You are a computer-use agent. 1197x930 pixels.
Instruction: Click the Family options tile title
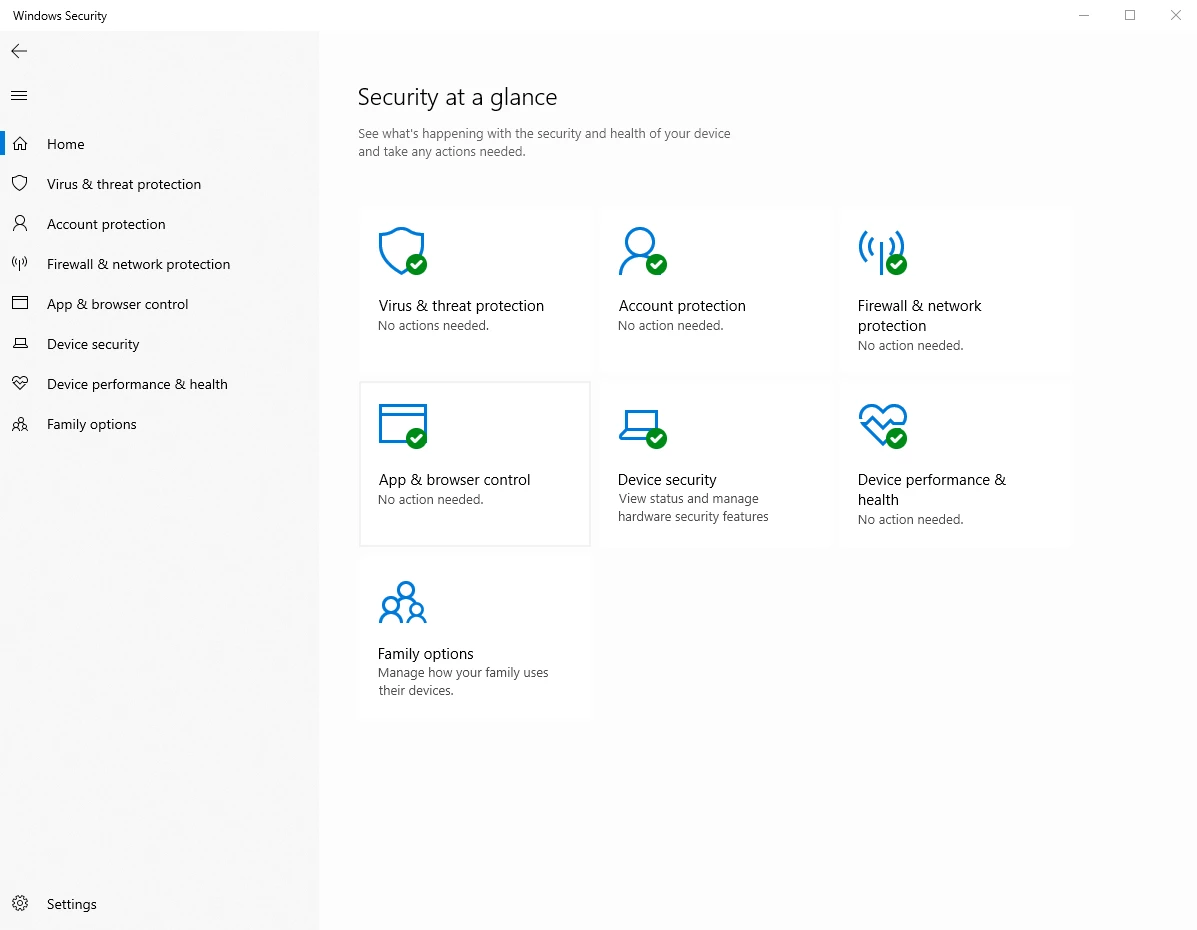point(425,654)
